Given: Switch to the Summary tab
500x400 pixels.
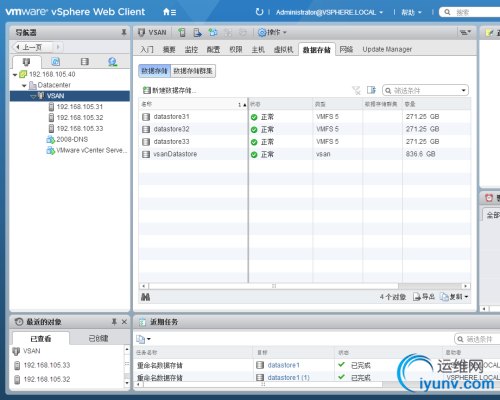Looking at the screenshot, I should click(x=169, y=50).
